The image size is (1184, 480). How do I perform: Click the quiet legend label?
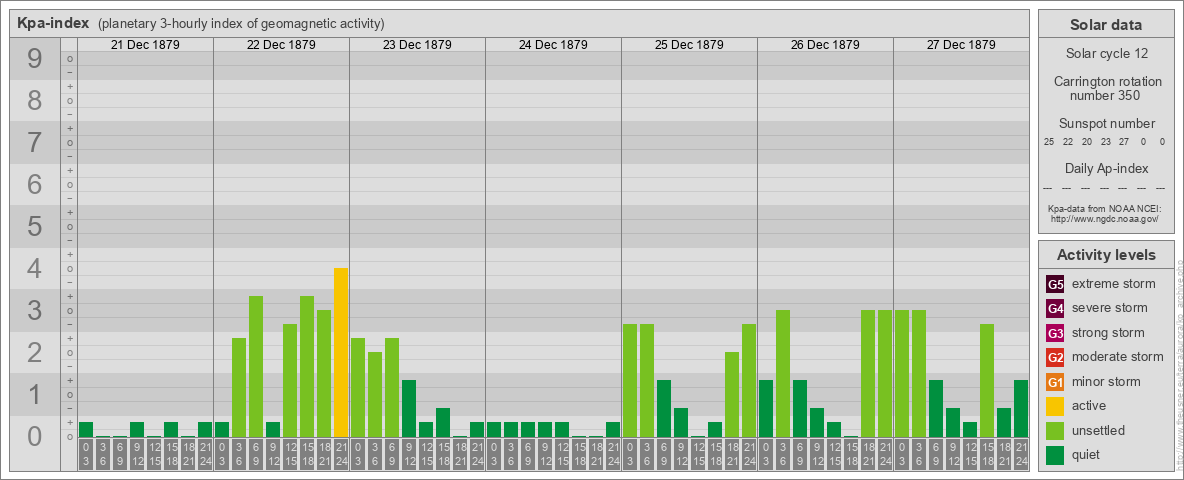coord(1086,455)
